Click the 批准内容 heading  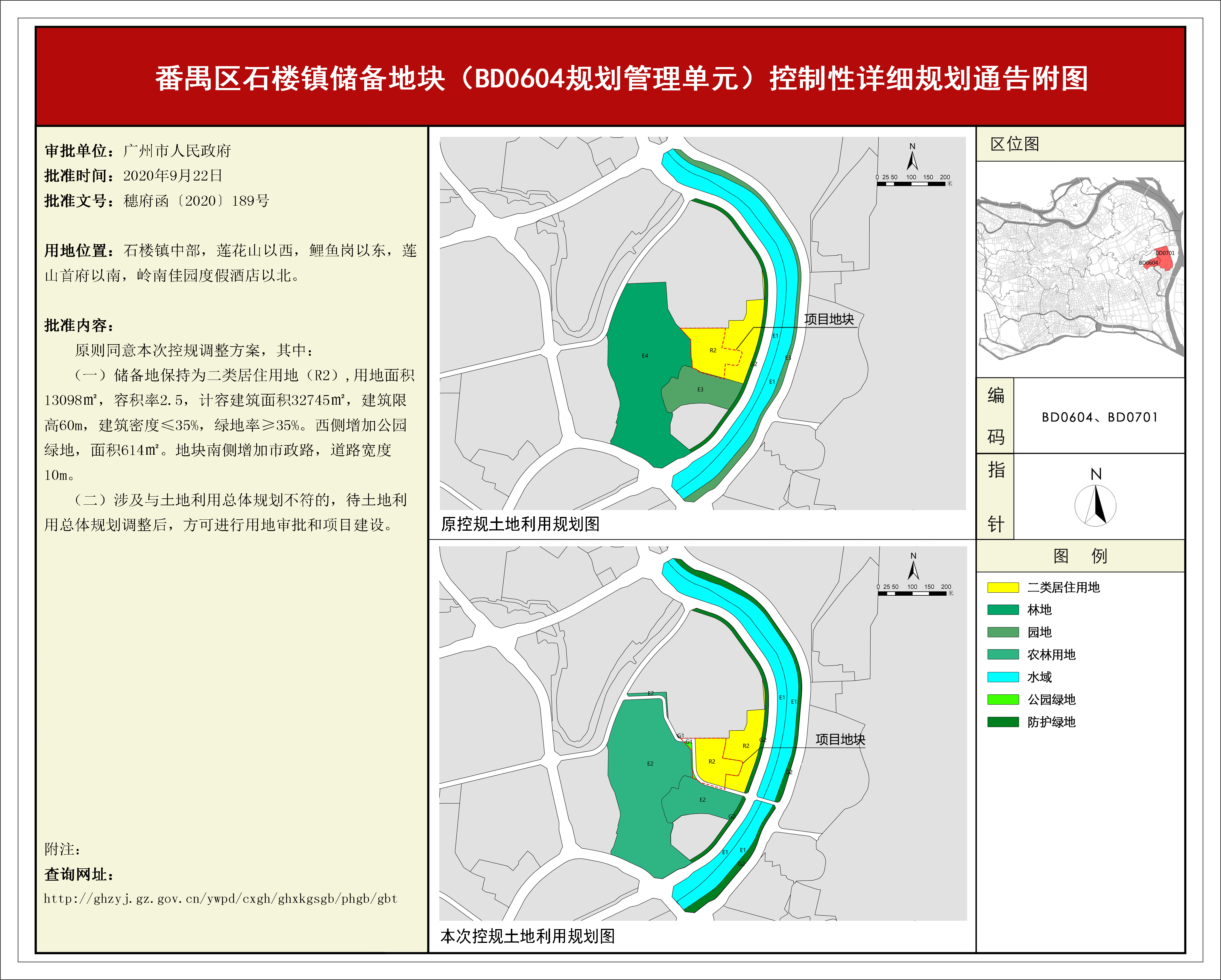coord(79,325)
